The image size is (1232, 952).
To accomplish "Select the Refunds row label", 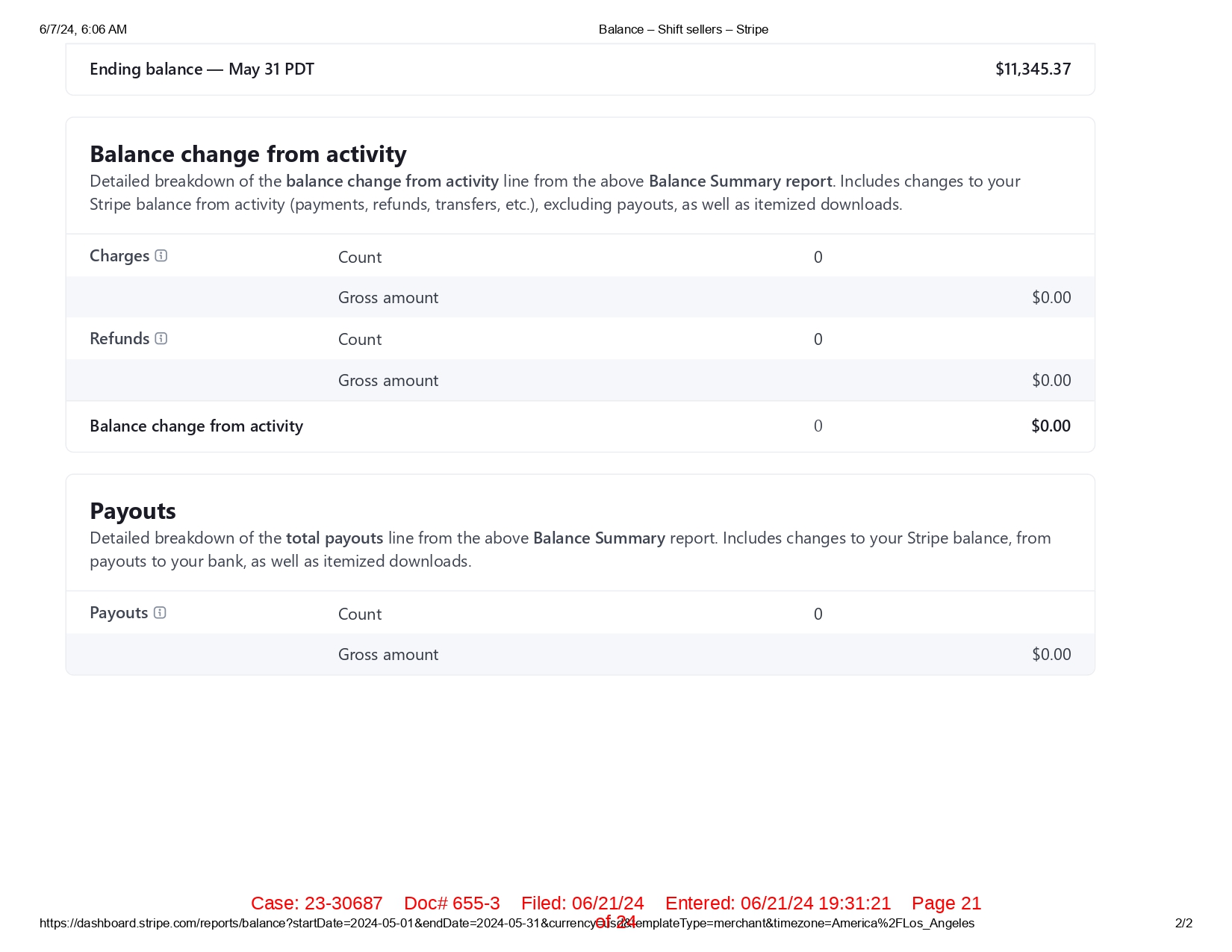I will click(119, 339).
